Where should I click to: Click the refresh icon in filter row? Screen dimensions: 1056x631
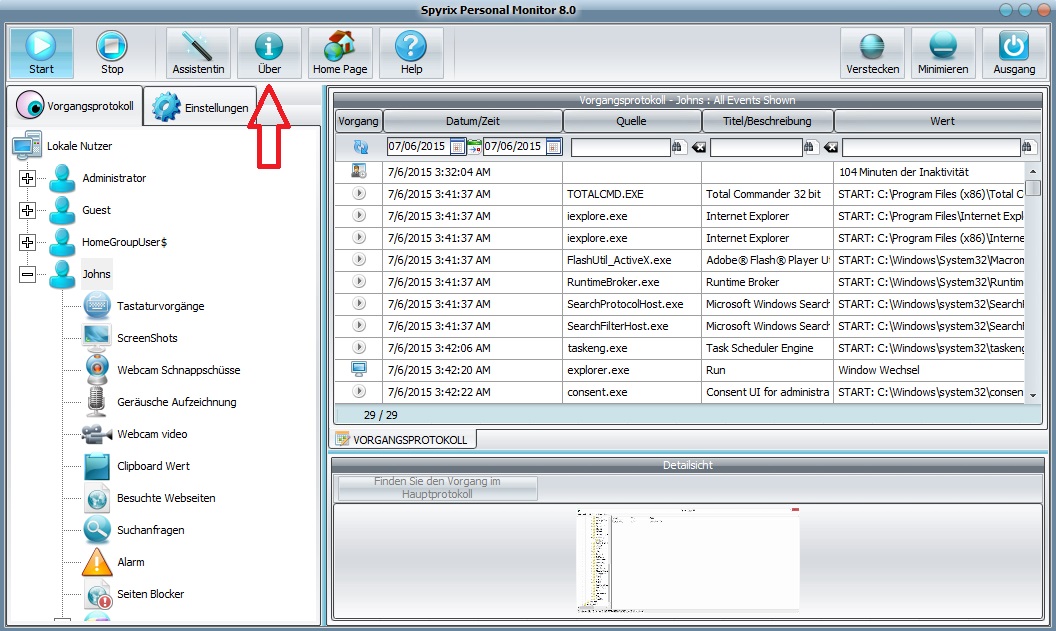(x=360, y=146)
